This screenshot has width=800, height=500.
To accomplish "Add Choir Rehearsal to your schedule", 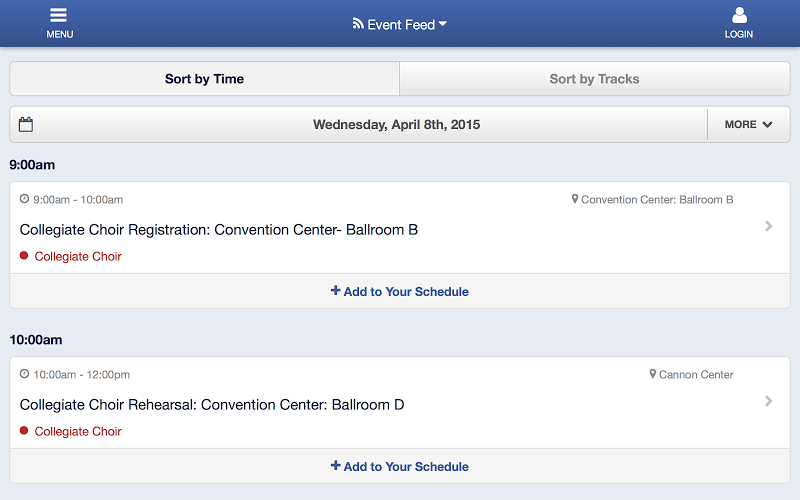I will [400, 467].
